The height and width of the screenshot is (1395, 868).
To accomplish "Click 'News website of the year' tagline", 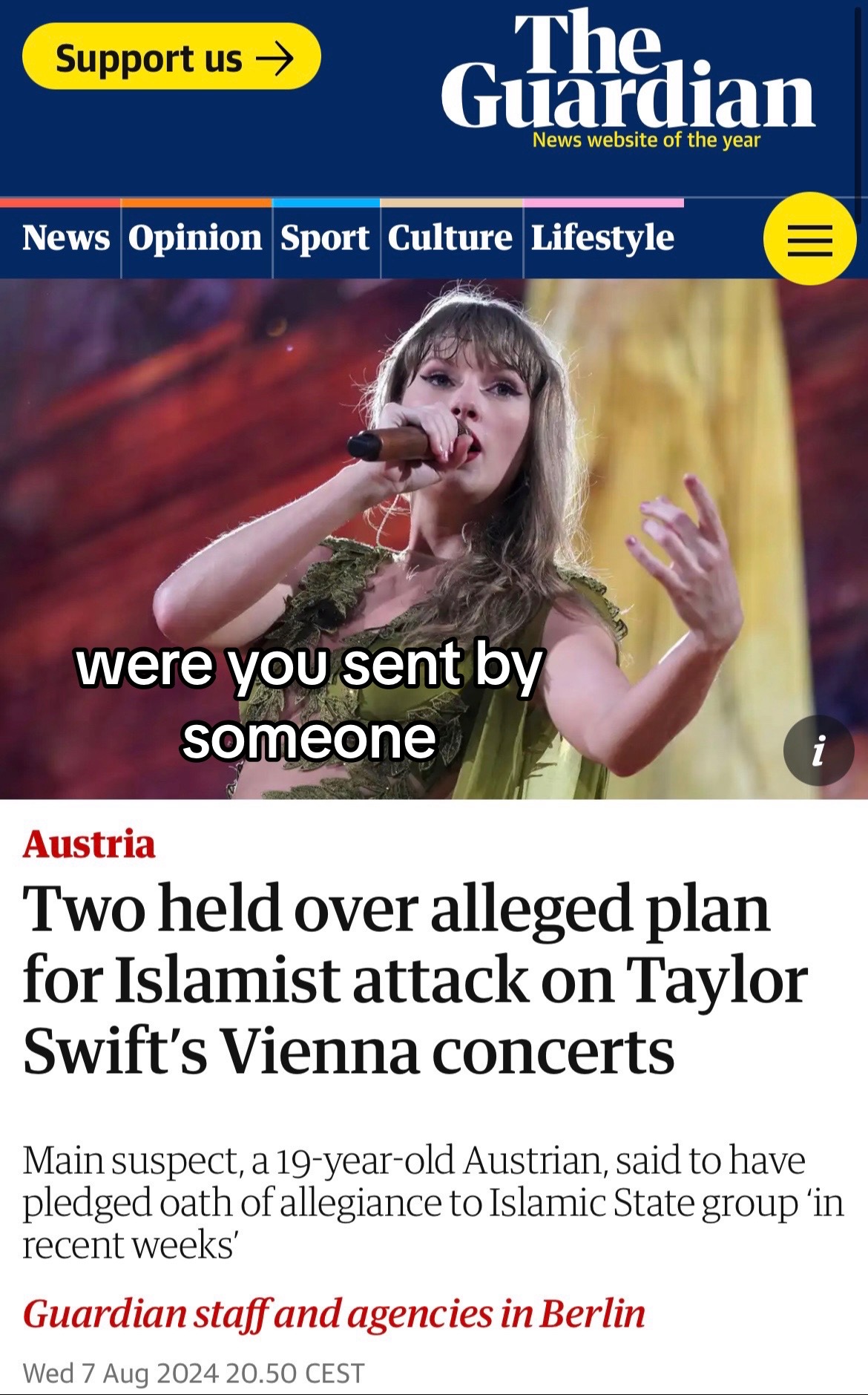I will tap(646, 139).
